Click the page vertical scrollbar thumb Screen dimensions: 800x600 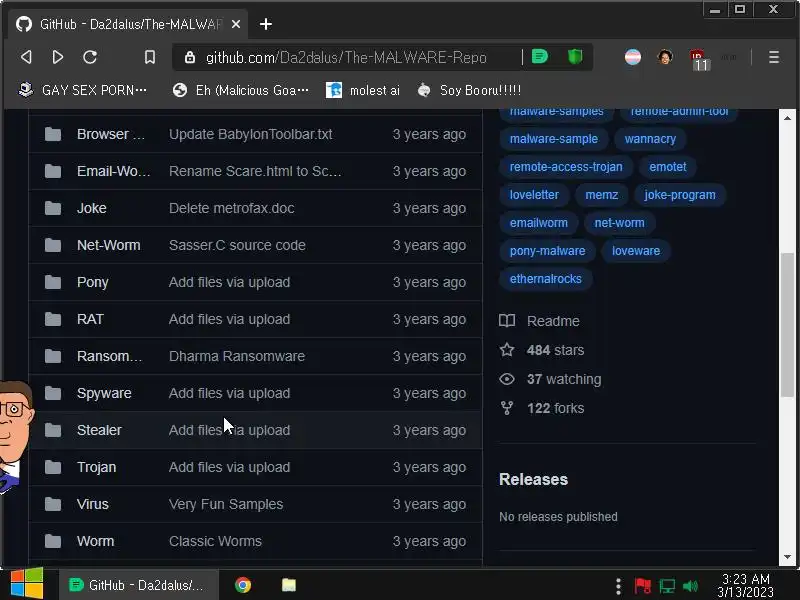tap(787, 324)
